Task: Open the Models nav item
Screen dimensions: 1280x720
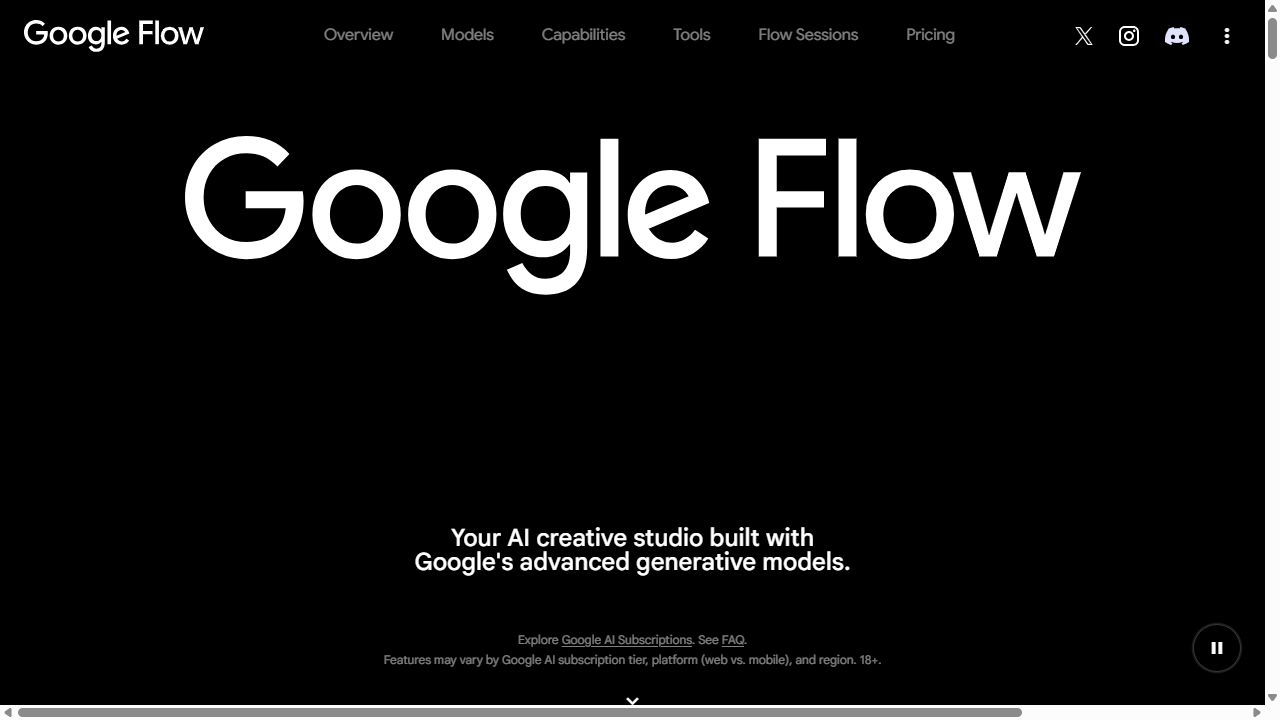Action: click(x=467, y=35)
